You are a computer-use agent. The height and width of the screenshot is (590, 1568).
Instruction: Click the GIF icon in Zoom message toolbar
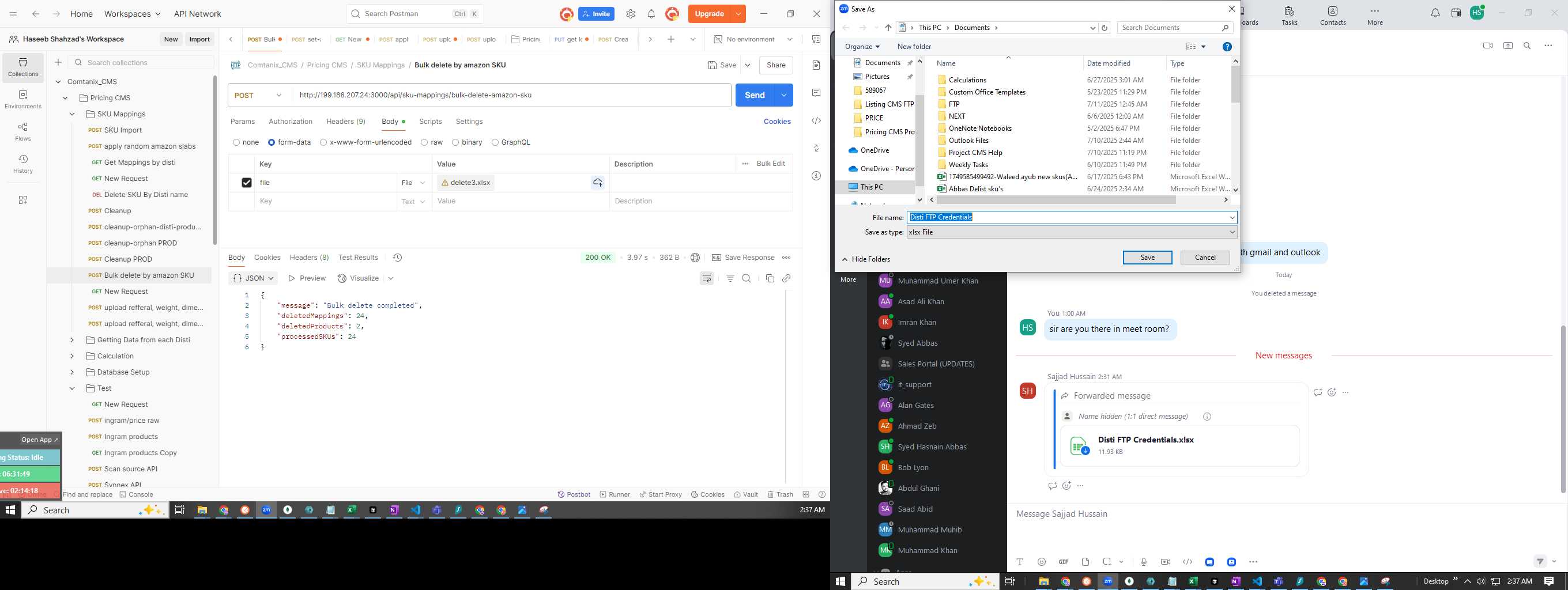(x=1064, y=561)
